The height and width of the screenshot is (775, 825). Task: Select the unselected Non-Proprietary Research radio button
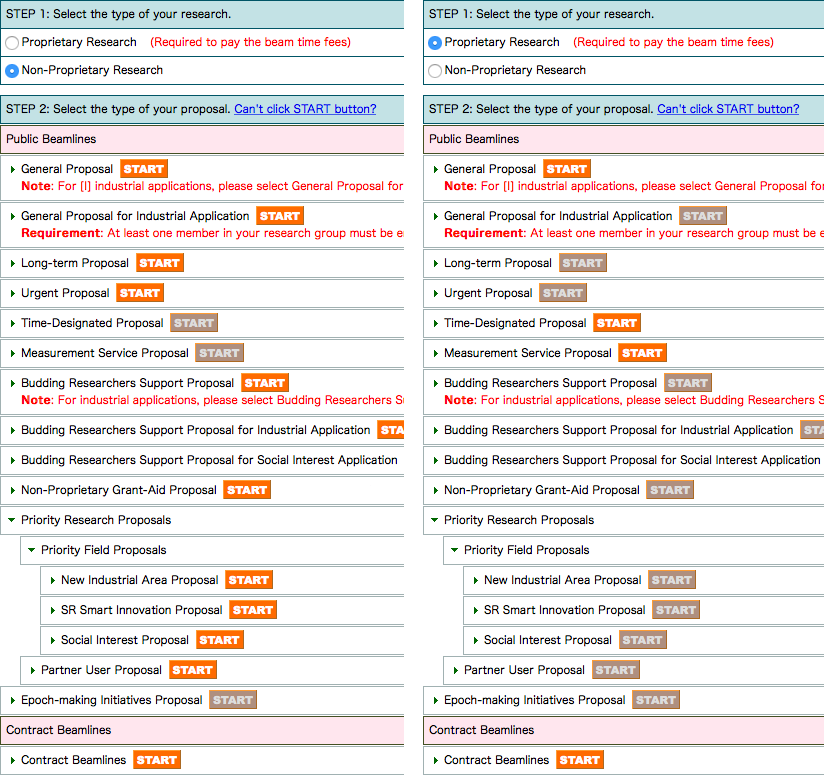pyautogui.click(x=435, y=71)
